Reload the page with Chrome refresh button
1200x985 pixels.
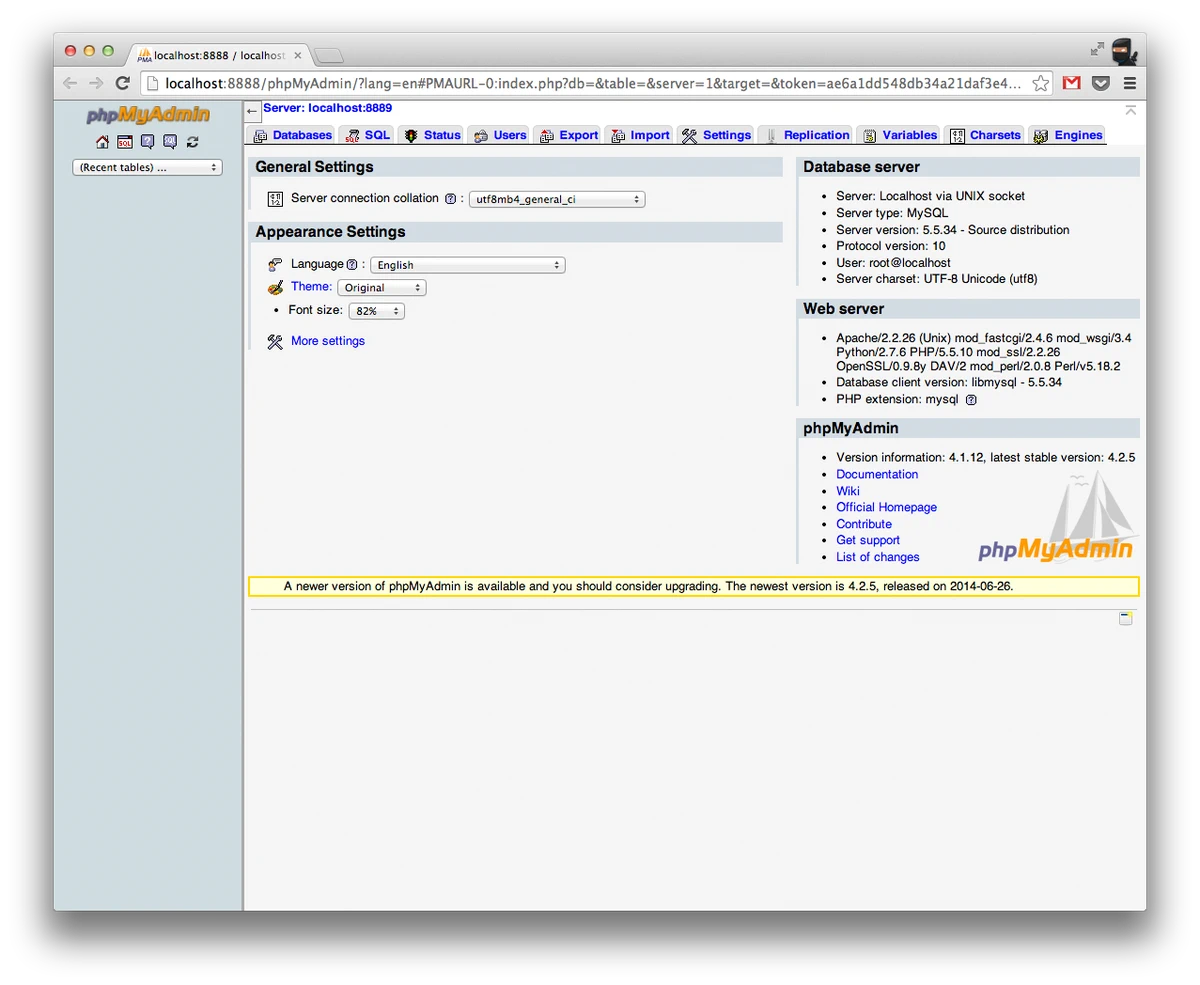pyautogui.click(x=123, y=83)
